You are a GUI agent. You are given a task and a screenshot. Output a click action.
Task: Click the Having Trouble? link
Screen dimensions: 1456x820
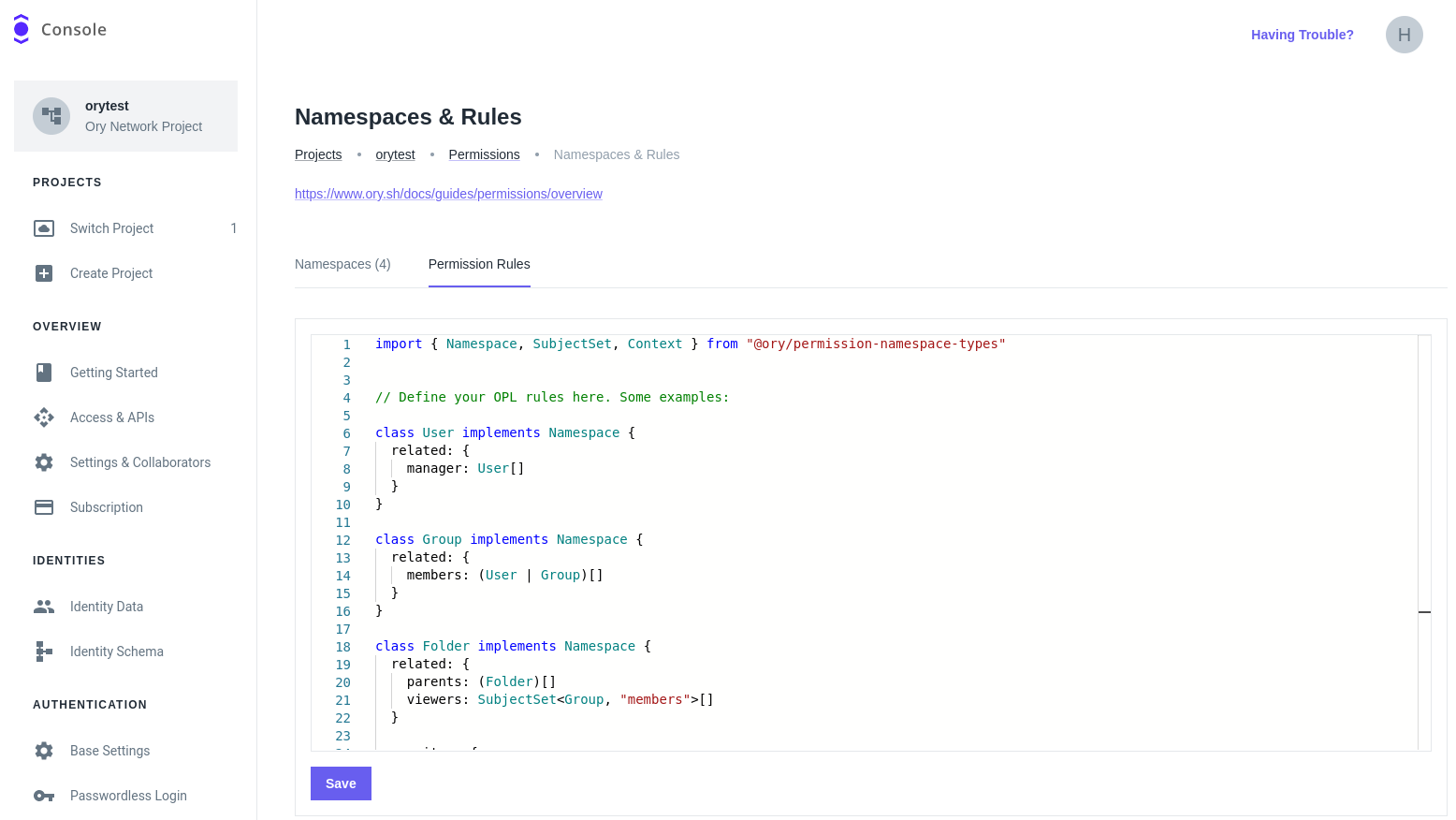[1302, 35]
